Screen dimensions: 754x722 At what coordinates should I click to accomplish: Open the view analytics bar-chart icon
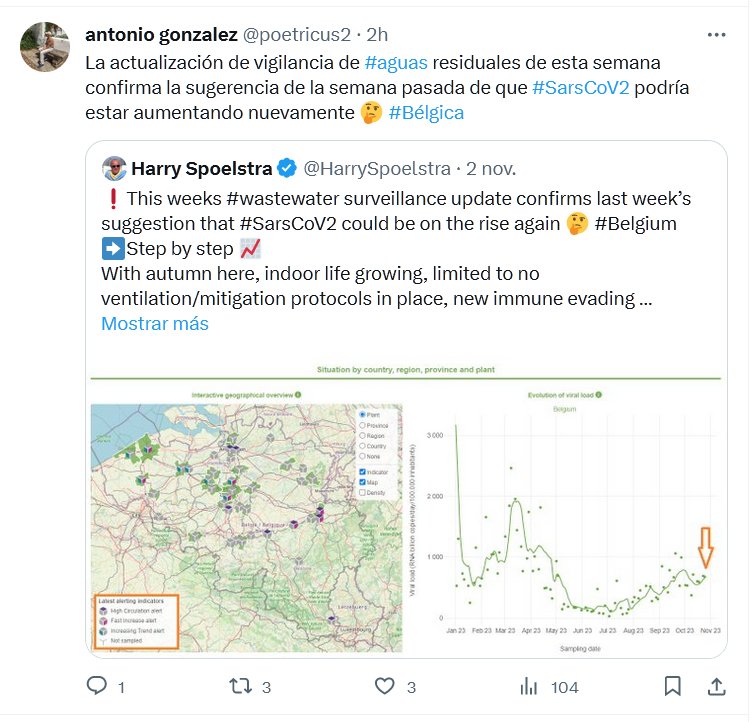pos(528,686)
